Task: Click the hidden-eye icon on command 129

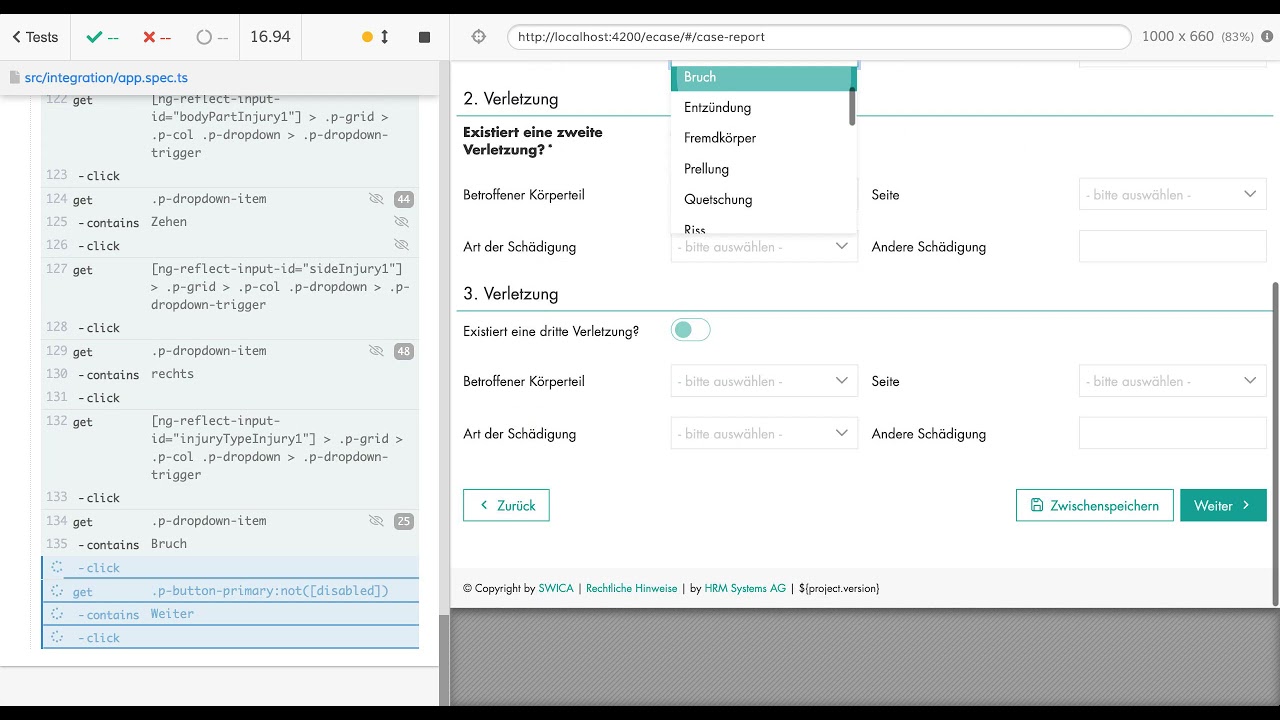Action: (376, 351)
